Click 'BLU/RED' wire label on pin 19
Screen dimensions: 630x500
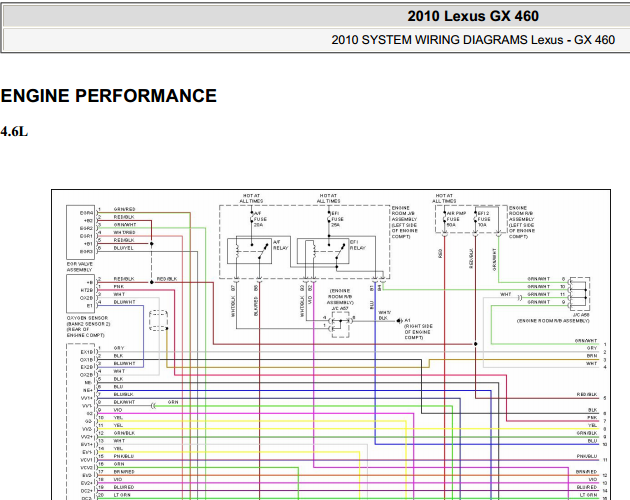pos(124,487)
